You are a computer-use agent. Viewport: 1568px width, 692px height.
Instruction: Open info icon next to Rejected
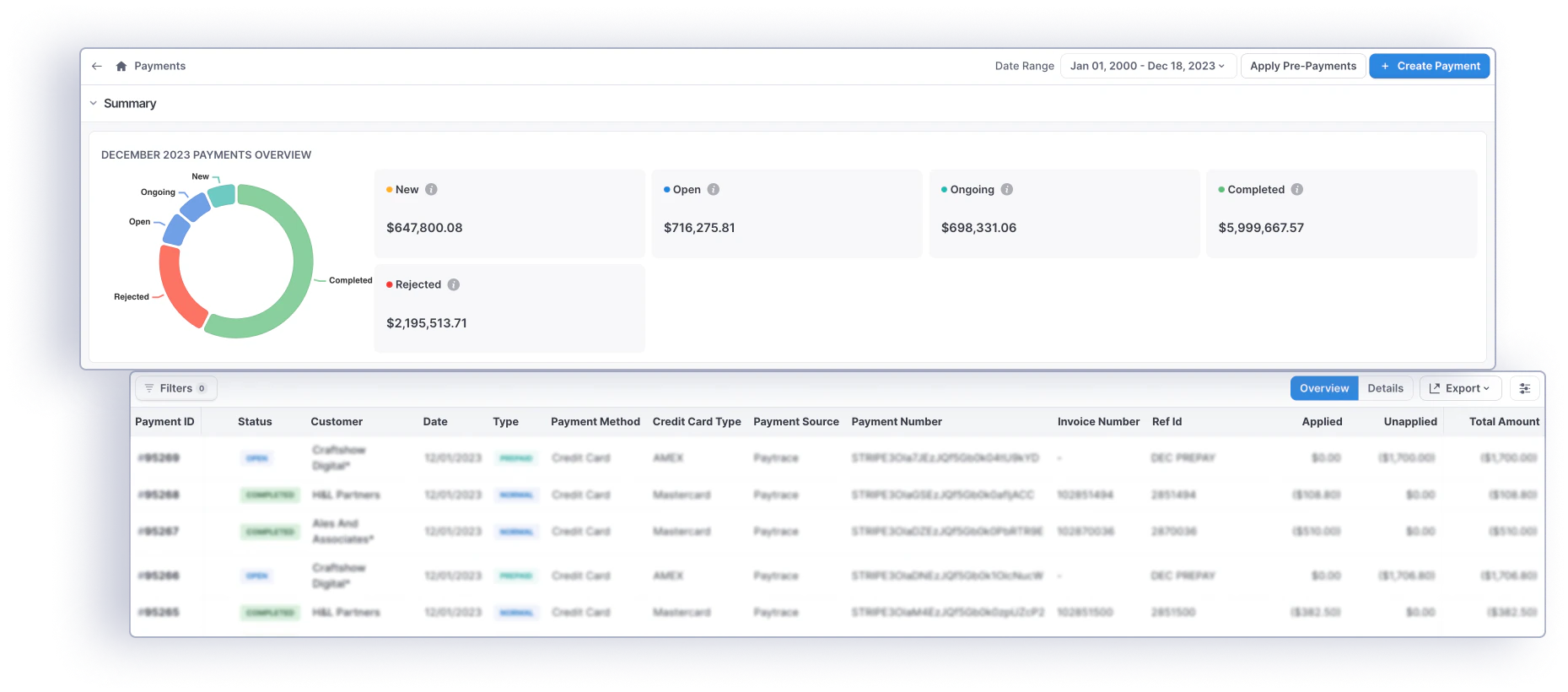click(454, 284)
